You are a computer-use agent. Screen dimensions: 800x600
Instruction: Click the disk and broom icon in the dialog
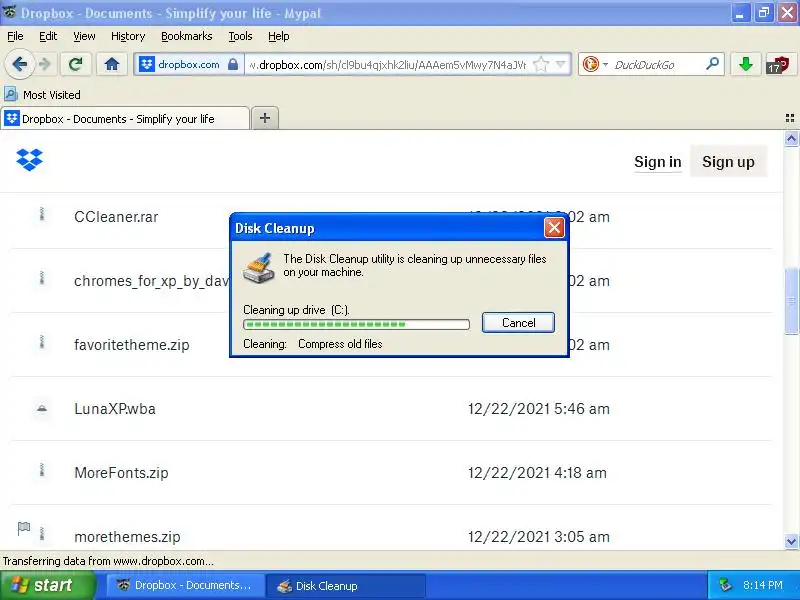[258, 268]
